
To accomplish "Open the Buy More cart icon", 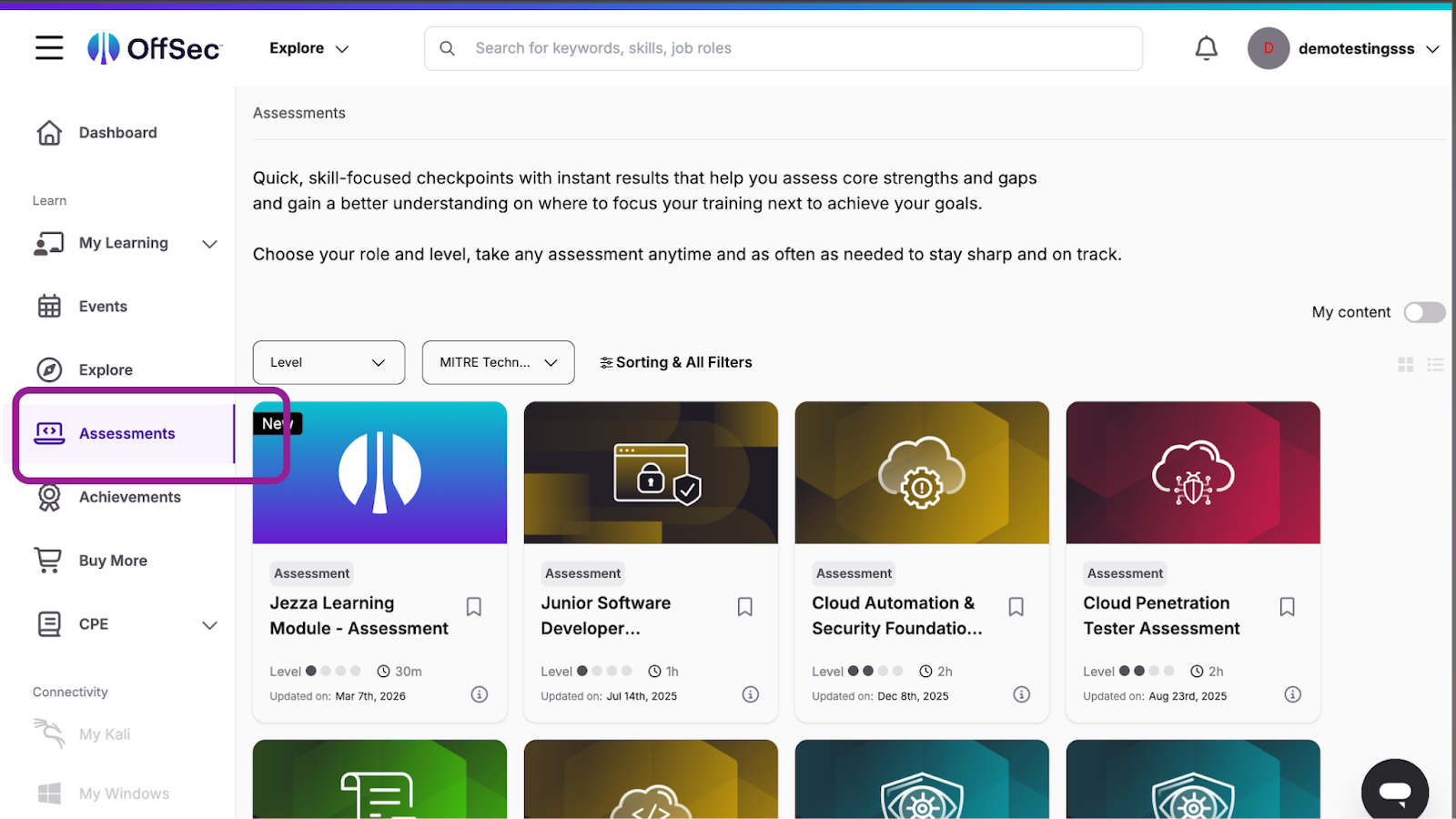I will click(x=48, y=561).
